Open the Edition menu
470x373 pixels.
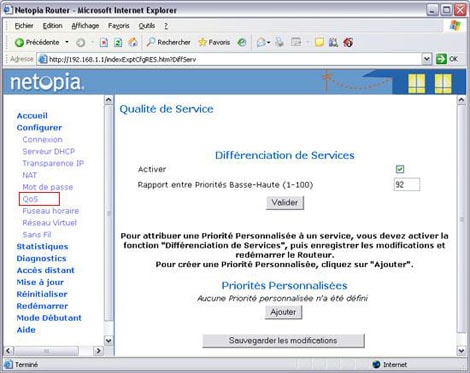tap(52, 26)
